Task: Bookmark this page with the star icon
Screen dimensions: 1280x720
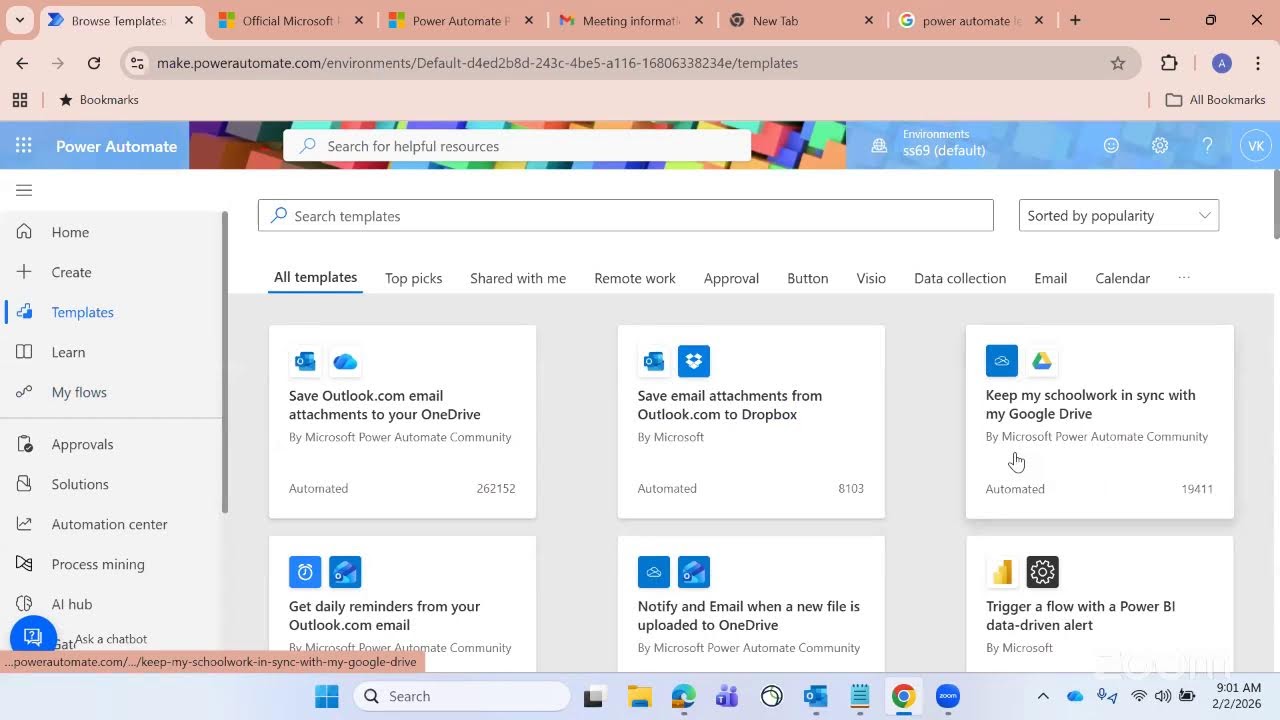Action: [x=1118, y=63]
